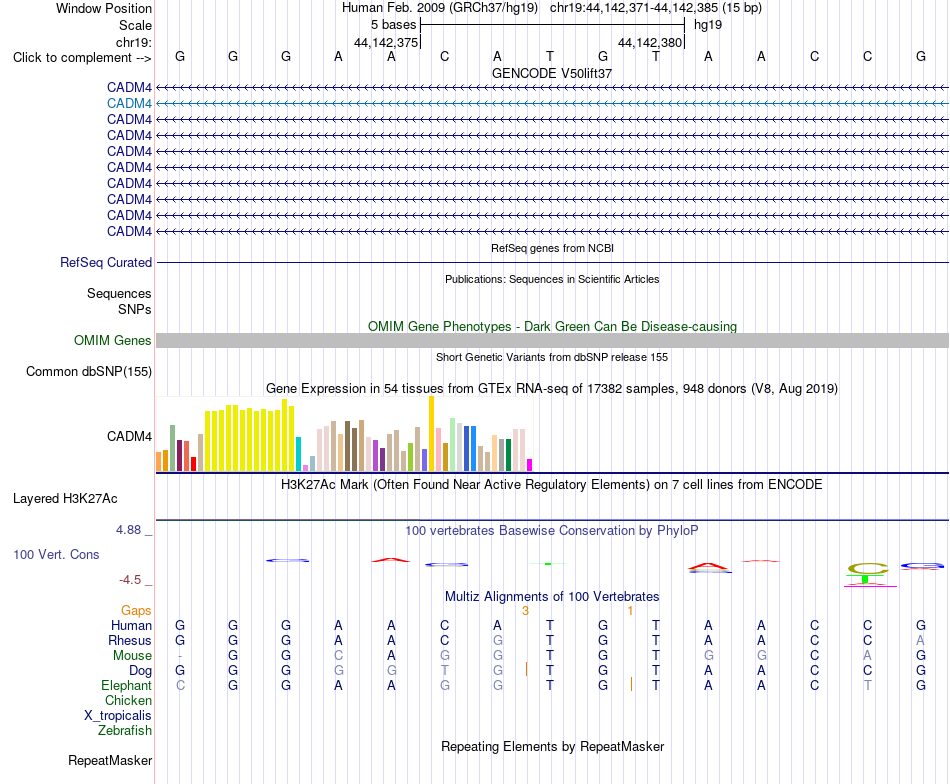Screen dimensions: 950x784
Task: Click the tallest gold bar in GTEx chart
Action: point(431,434)
